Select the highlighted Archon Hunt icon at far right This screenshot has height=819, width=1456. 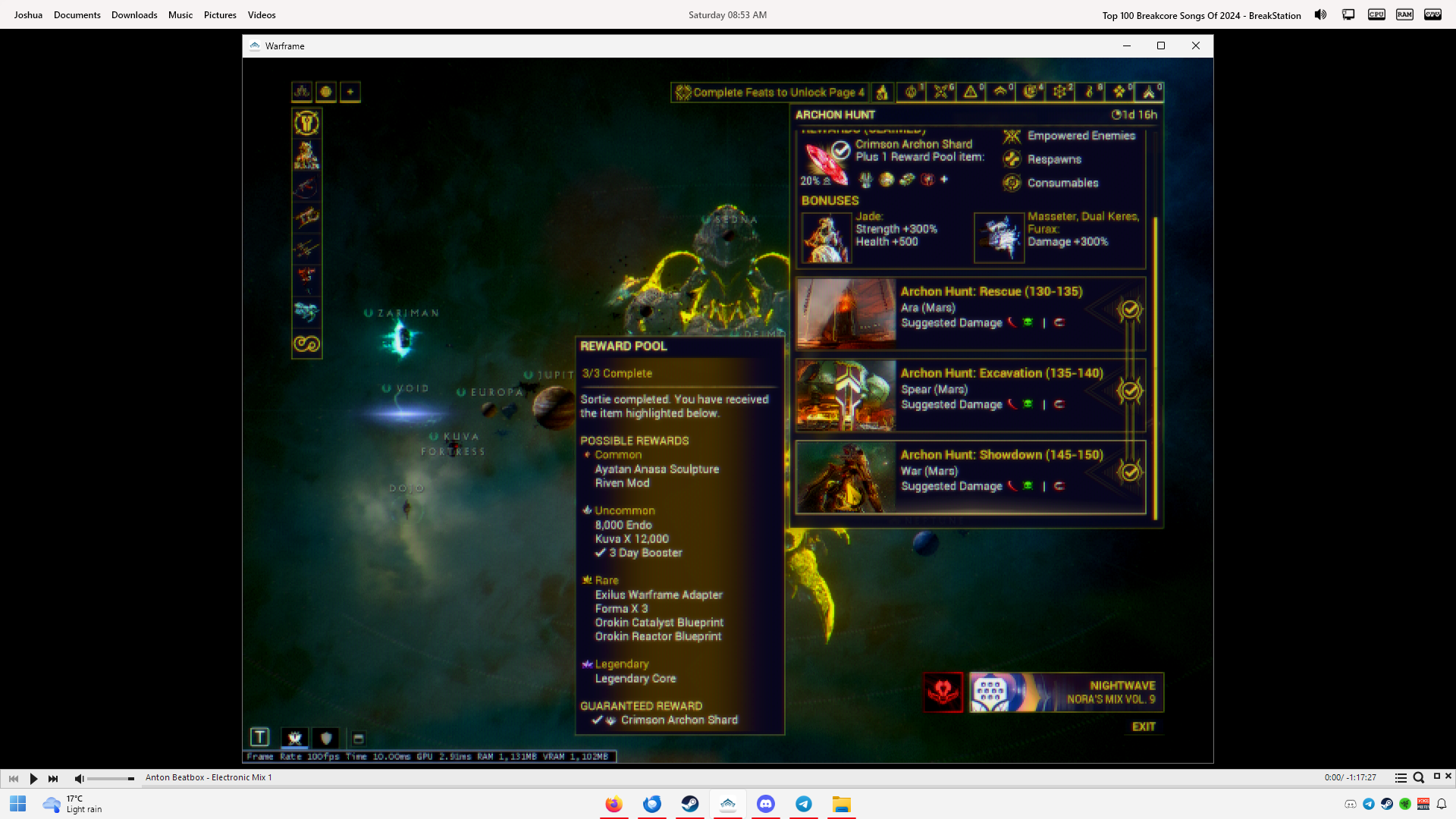point(1150,92)
